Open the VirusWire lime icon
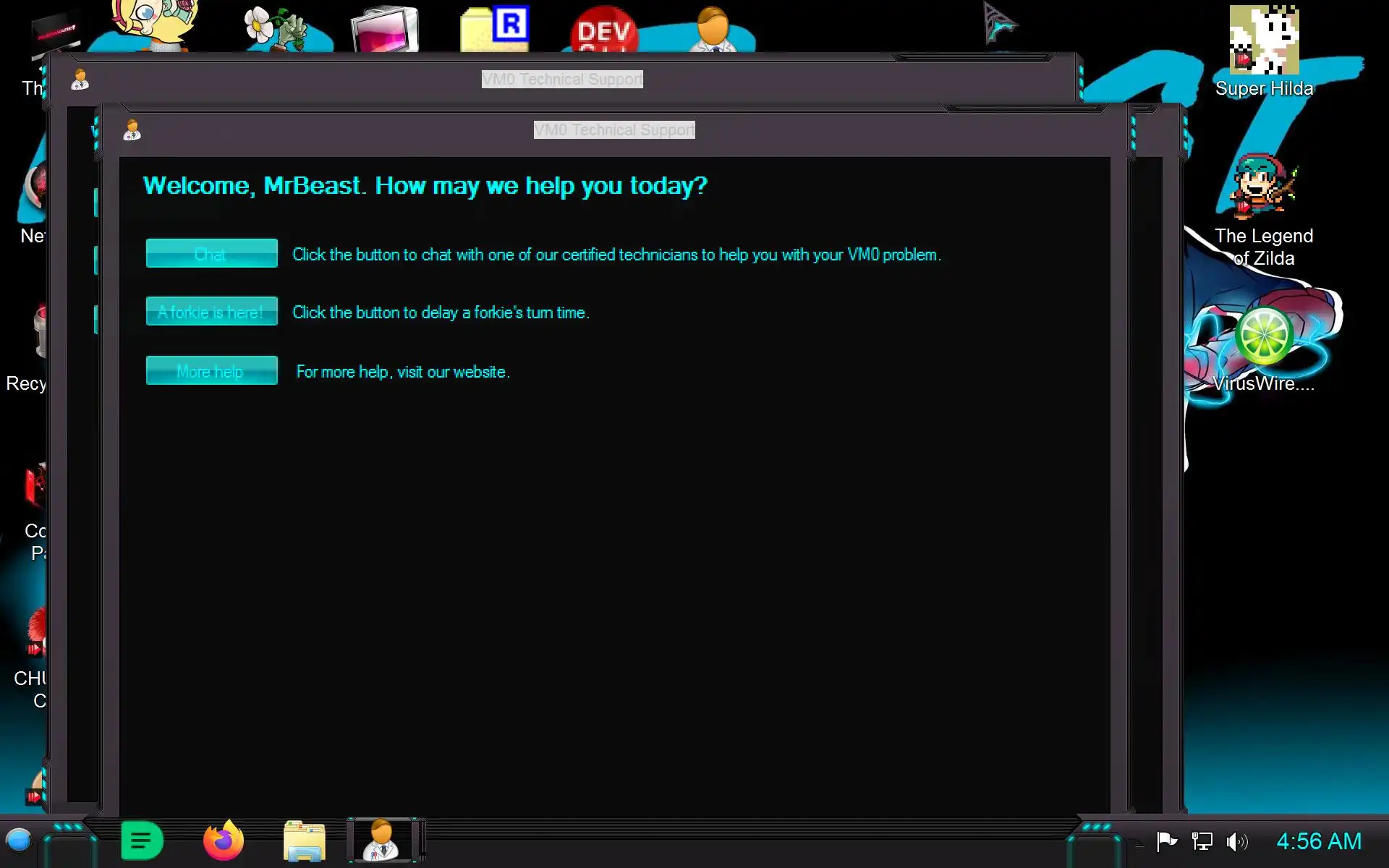 pos(1263,336)
